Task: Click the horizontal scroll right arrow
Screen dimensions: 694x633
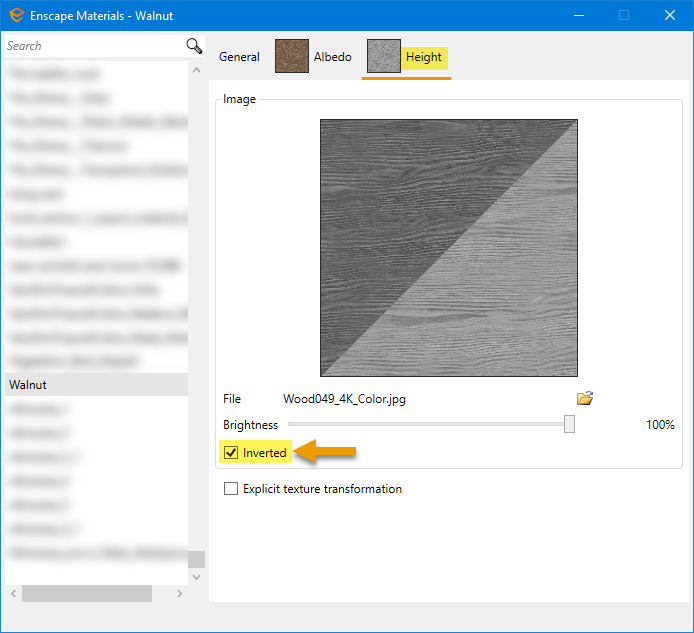Action: pos(179,593)
